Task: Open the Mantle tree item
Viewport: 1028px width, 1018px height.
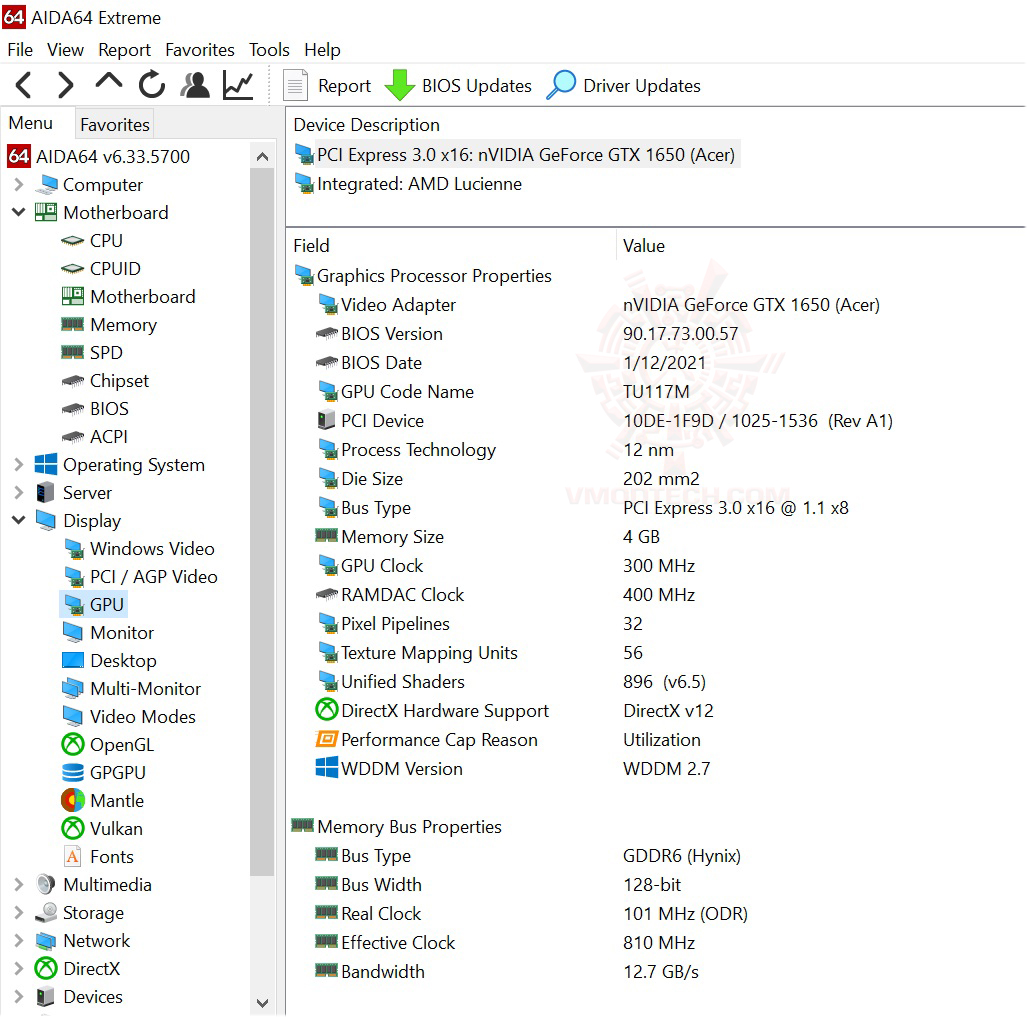Action: (x=117, y=800)
